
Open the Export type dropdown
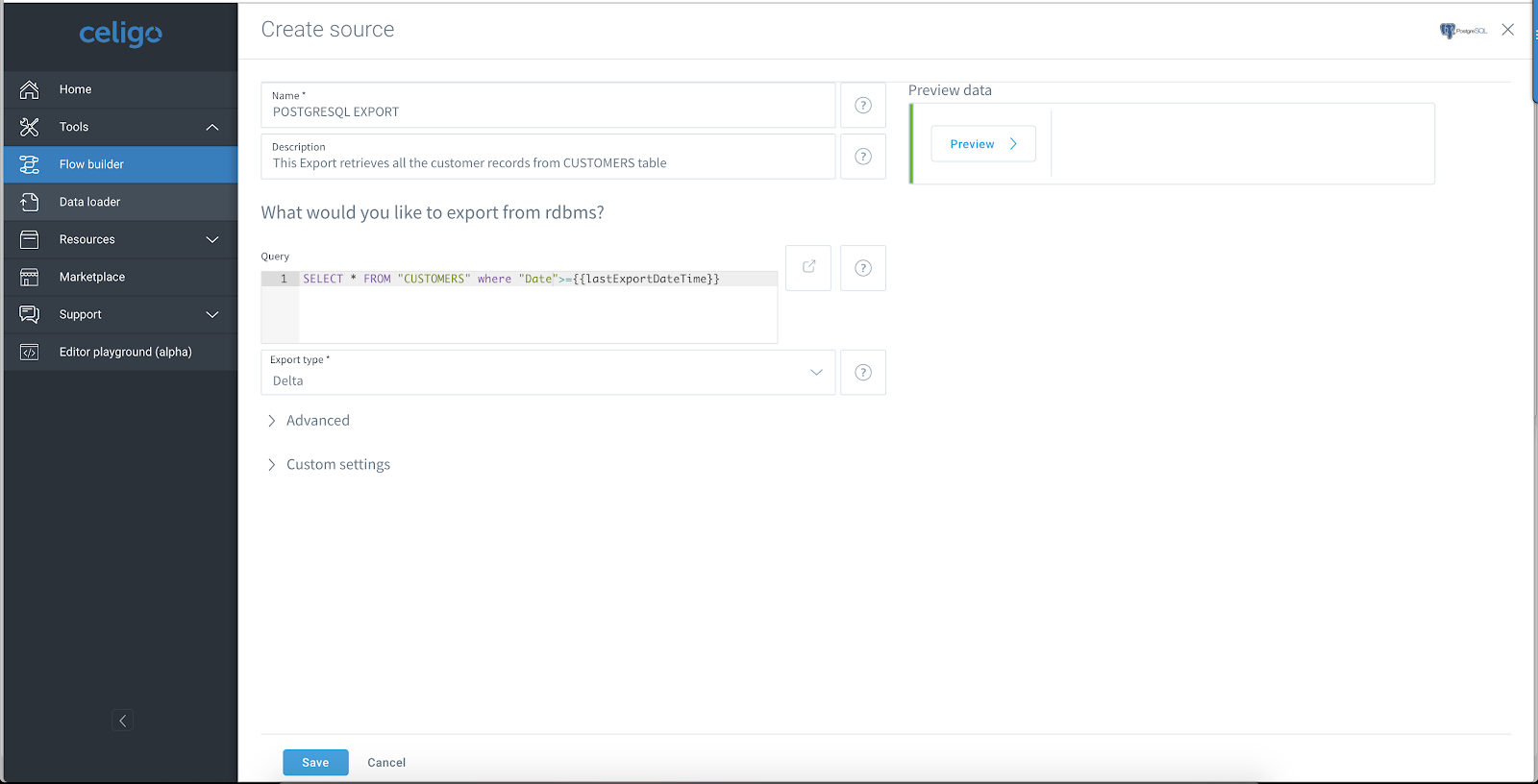pos(548,373)
